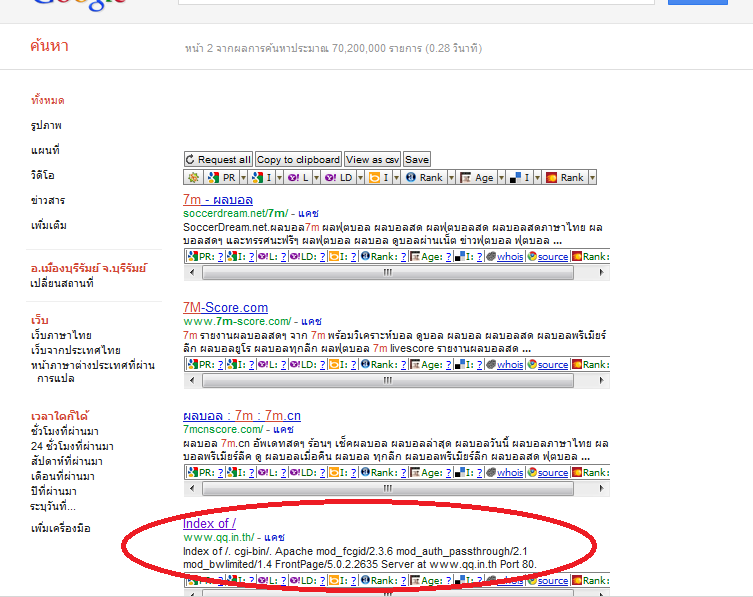The width and height of the screenshot is (753, 597).
Task: Click Alexa Rank value in 7m-score.com bar
Action: [403, 365]
